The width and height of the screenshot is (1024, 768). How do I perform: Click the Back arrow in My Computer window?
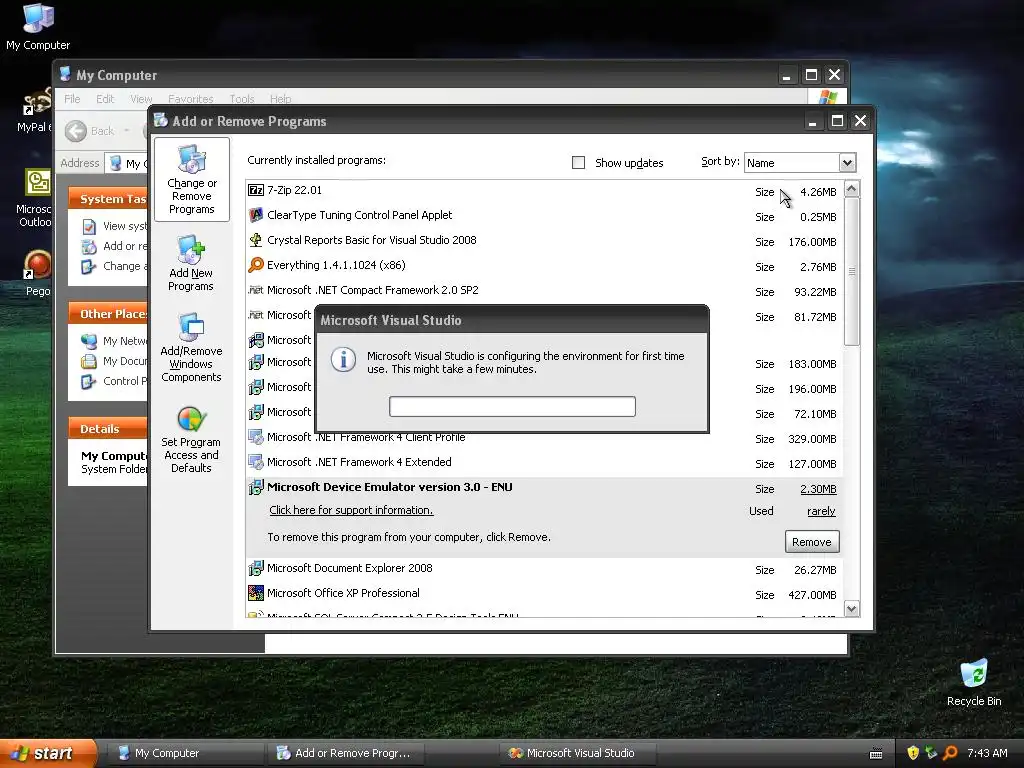(76, 131)
